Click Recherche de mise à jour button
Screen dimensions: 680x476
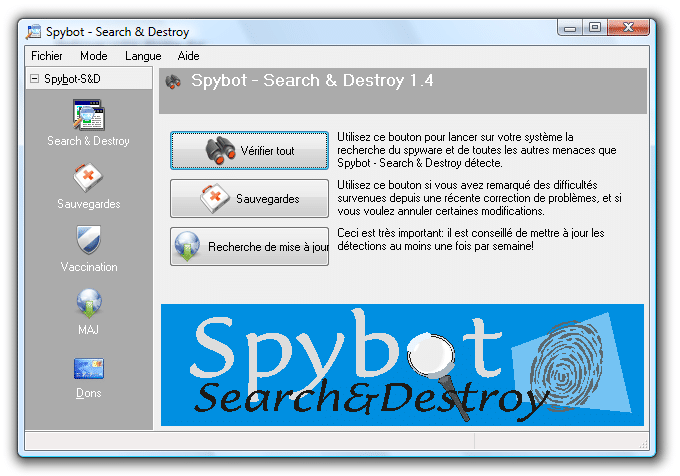tap(249, 246)
